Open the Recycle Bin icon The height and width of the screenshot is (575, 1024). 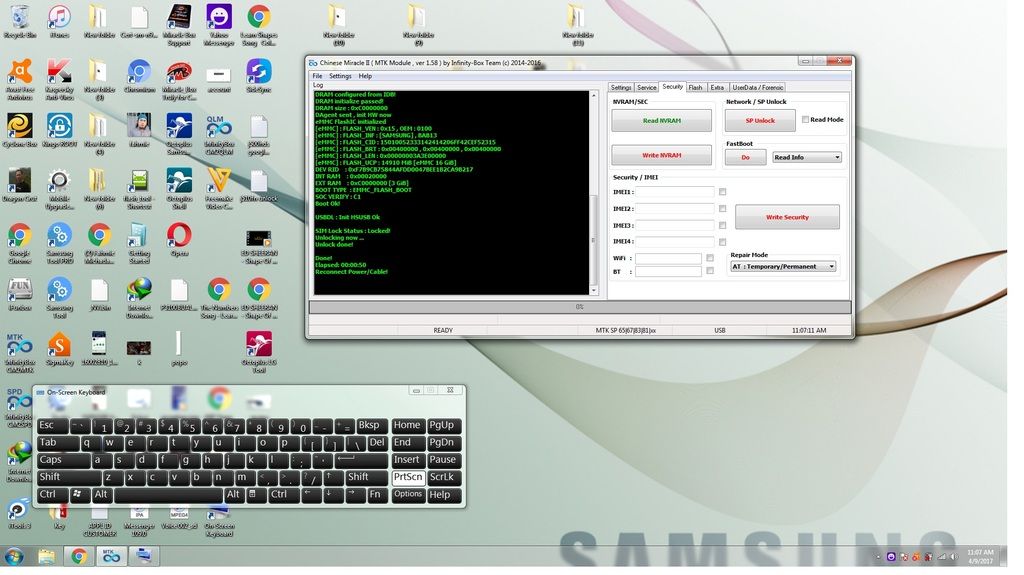click(19, 18)
